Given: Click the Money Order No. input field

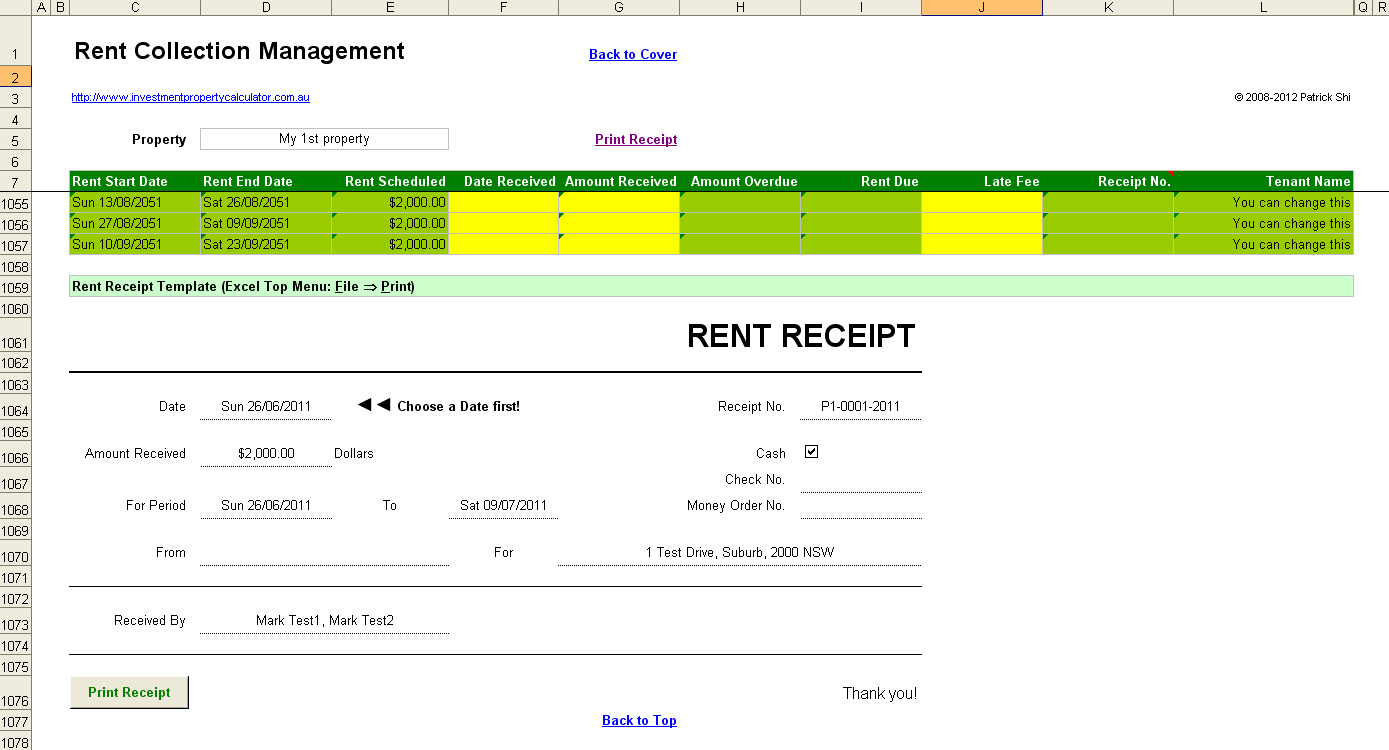Looking at the screenshot, I should 861,506.
